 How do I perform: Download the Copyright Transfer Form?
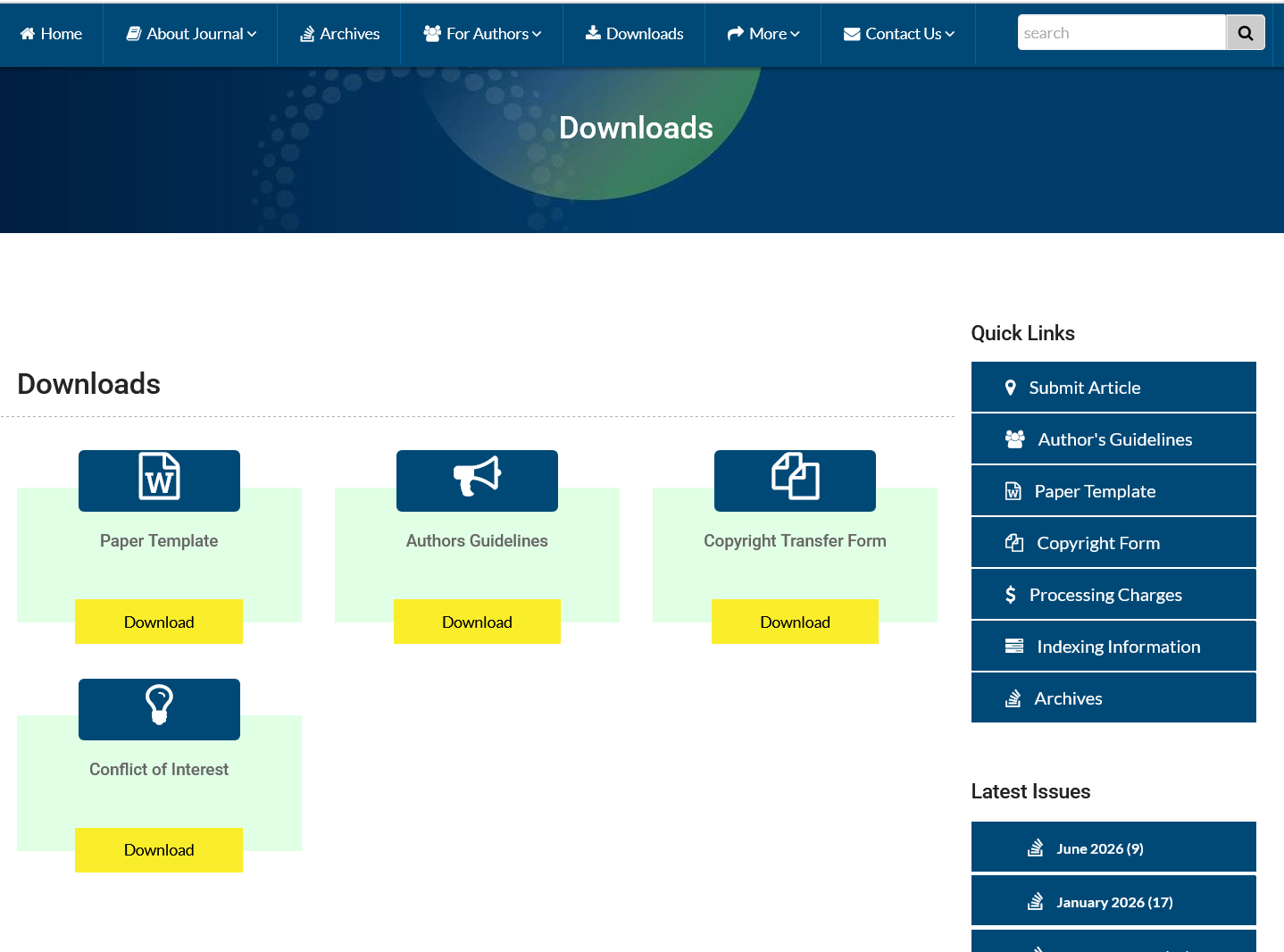tap(795, 622)
